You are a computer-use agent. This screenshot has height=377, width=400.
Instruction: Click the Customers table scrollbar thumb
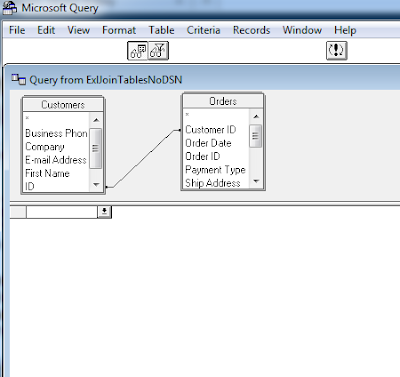point(96,148)
